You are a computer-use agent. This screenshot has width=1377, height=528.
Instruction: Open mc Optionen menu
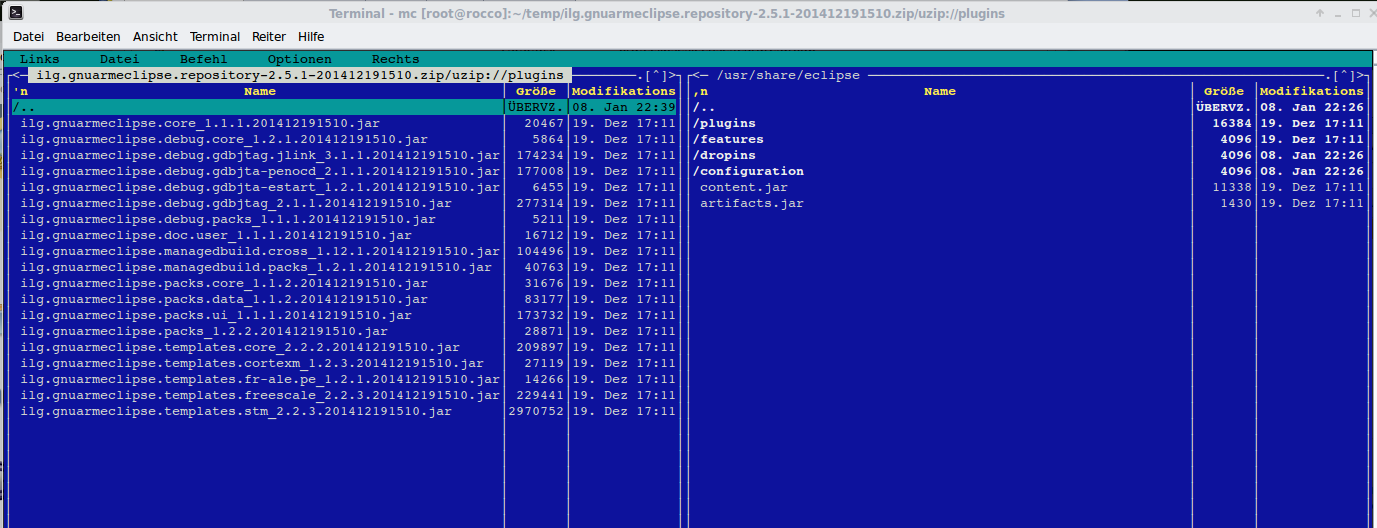[x=300, y=59]
